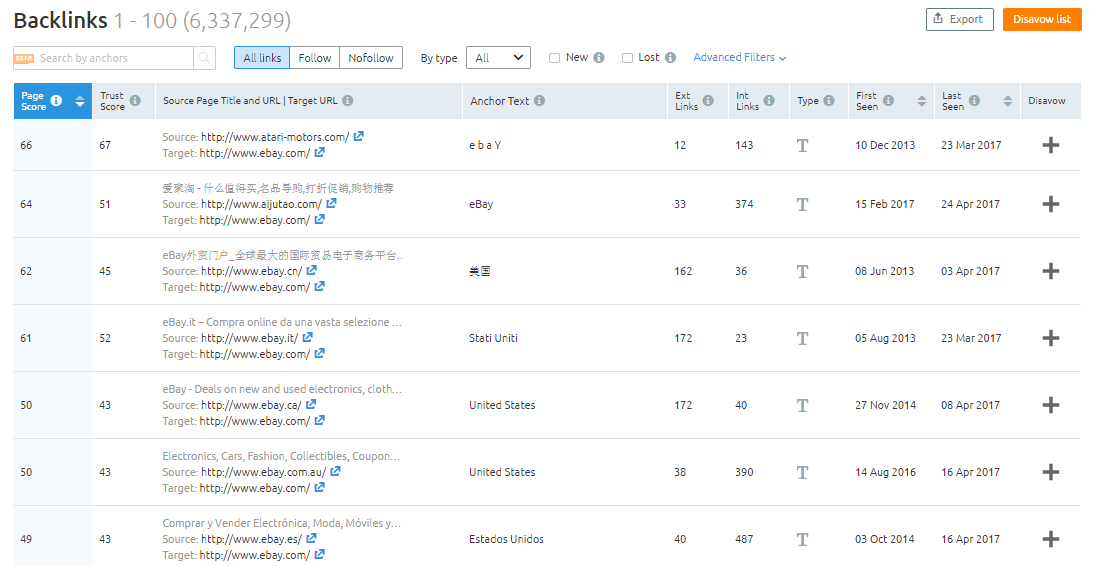Screen dimensions: 1099x566
Task: Click last seen date '24 Apr 2017'
Action: (x=970, y=204)
